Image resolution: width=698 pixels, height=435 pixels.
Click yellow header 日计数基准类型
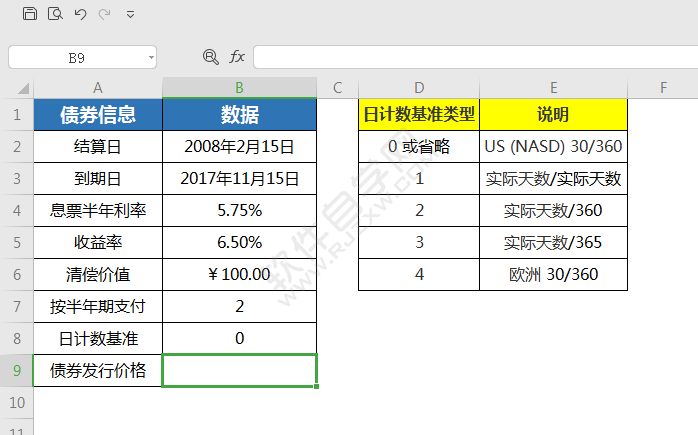[419, 114]
